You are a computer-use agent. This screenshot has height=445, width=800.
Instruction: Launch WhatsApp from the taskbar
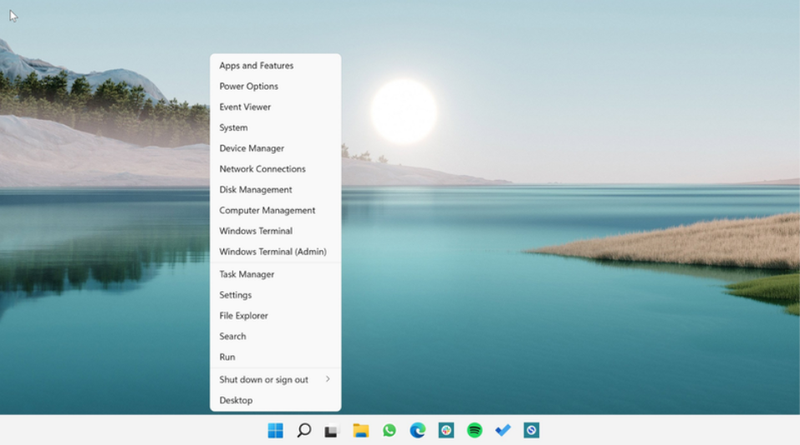click(x=390, y=431)
